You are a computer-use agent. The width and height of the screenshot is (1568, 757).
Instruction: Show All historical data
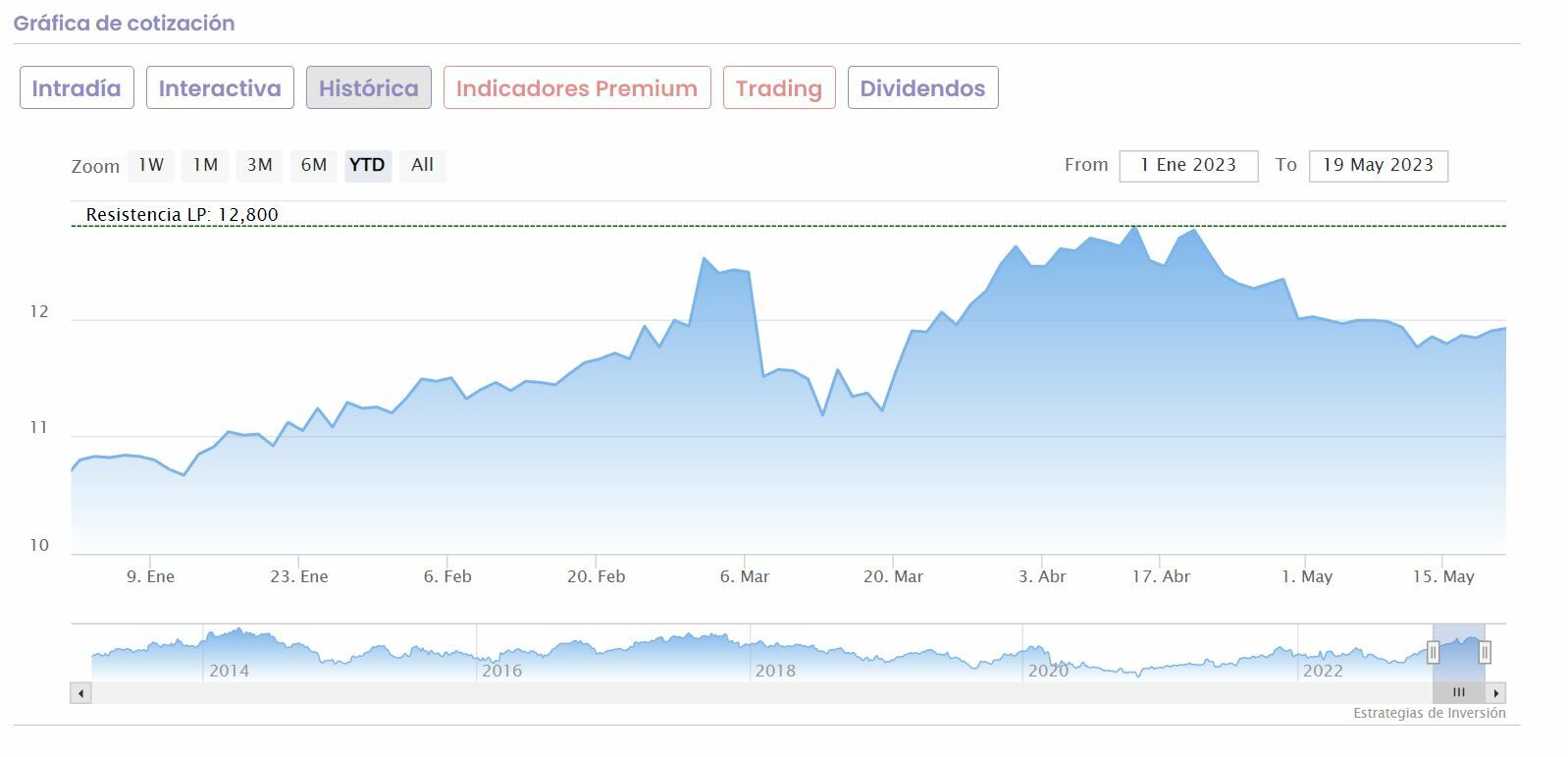pos(422,165)
